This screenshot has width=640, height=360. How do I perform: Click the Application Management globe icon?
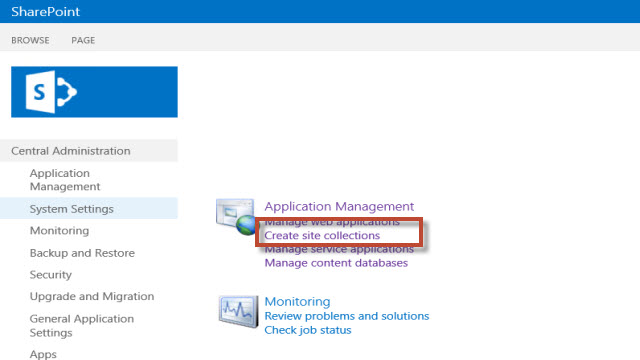[236, 217]
